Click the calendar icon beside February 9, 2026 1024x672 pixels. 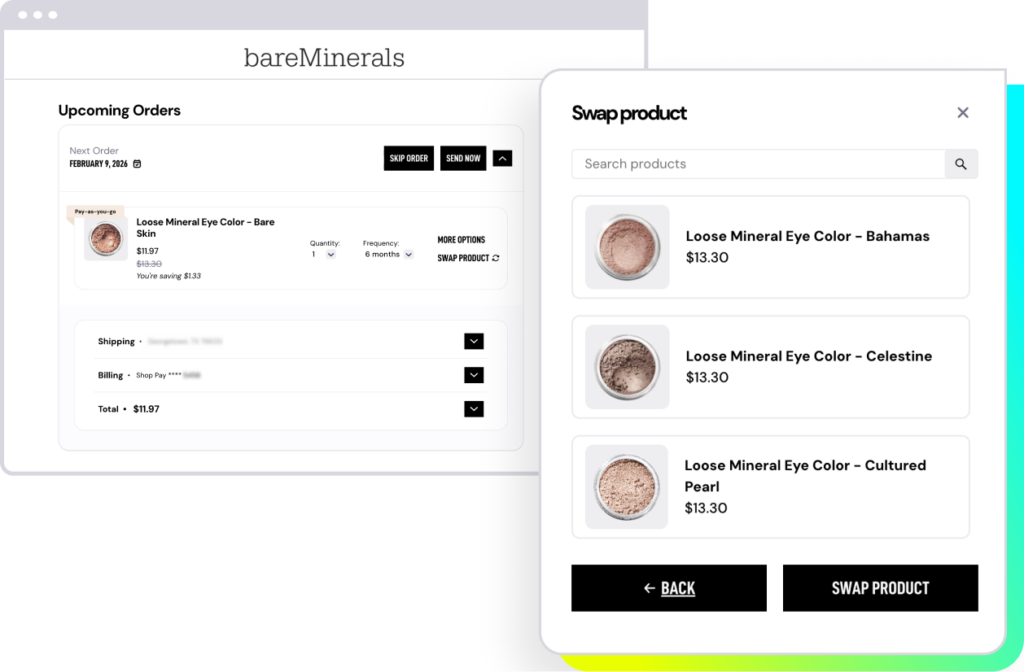137,164
